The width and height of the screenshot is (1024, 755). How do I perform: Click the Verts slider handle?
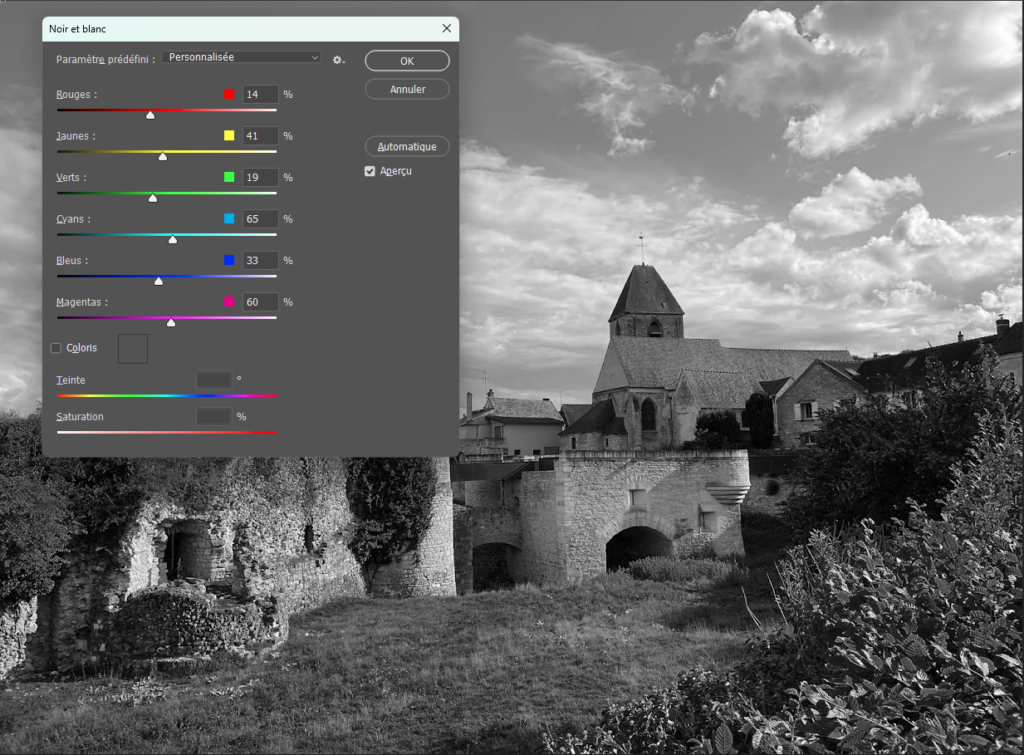(153, 198)
